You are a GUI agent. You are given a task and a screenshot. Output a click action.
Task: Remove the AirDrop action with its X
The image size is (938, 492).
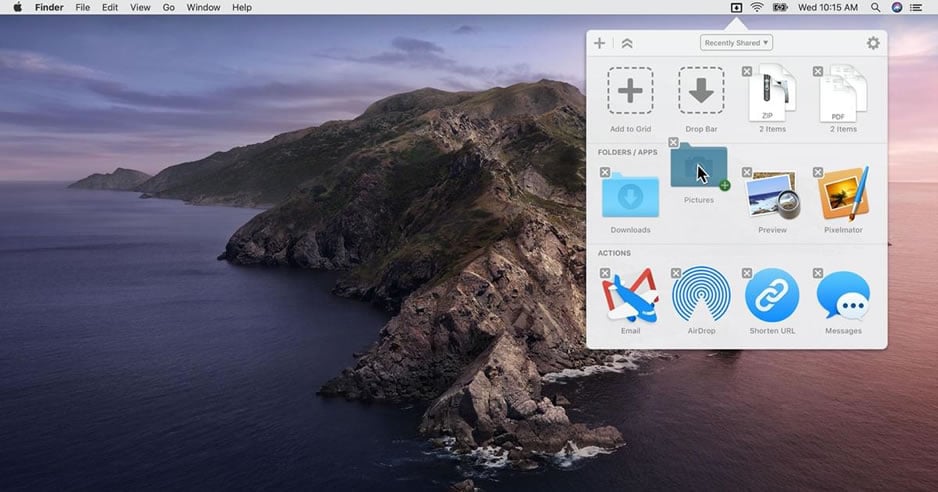[676, 273]
